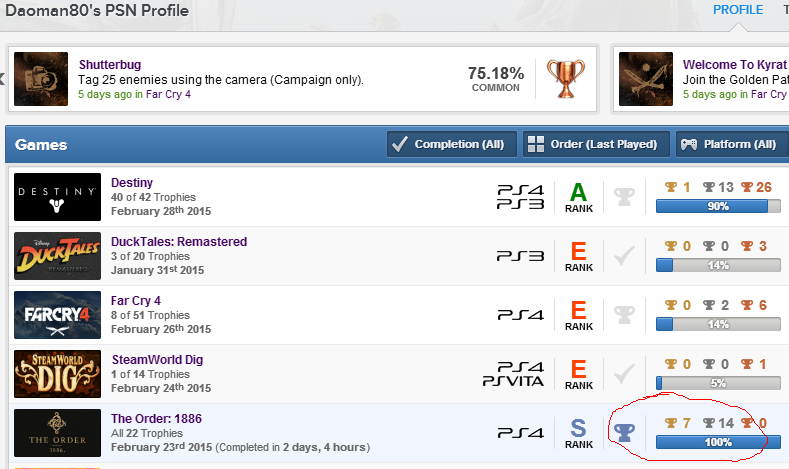Open the Completion (All) filter dropdown
The width and height of the screenshot is (789, 469).
click(452, 144)
